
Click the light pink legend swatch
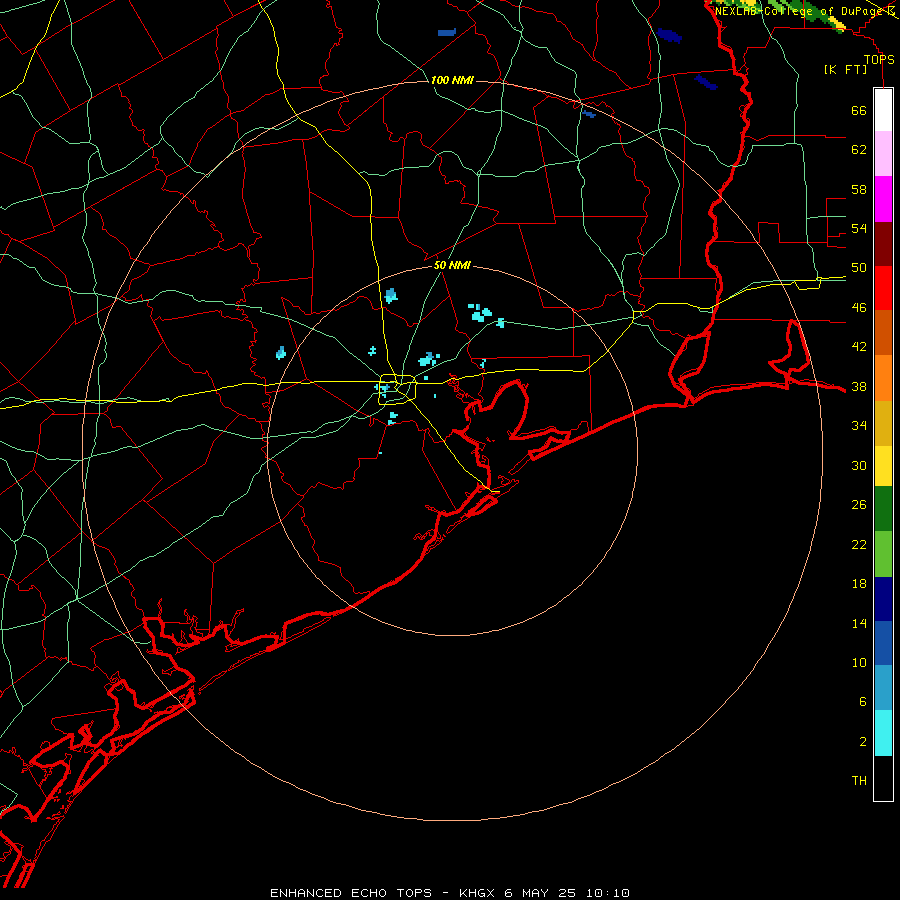click(x=883, y=153)
